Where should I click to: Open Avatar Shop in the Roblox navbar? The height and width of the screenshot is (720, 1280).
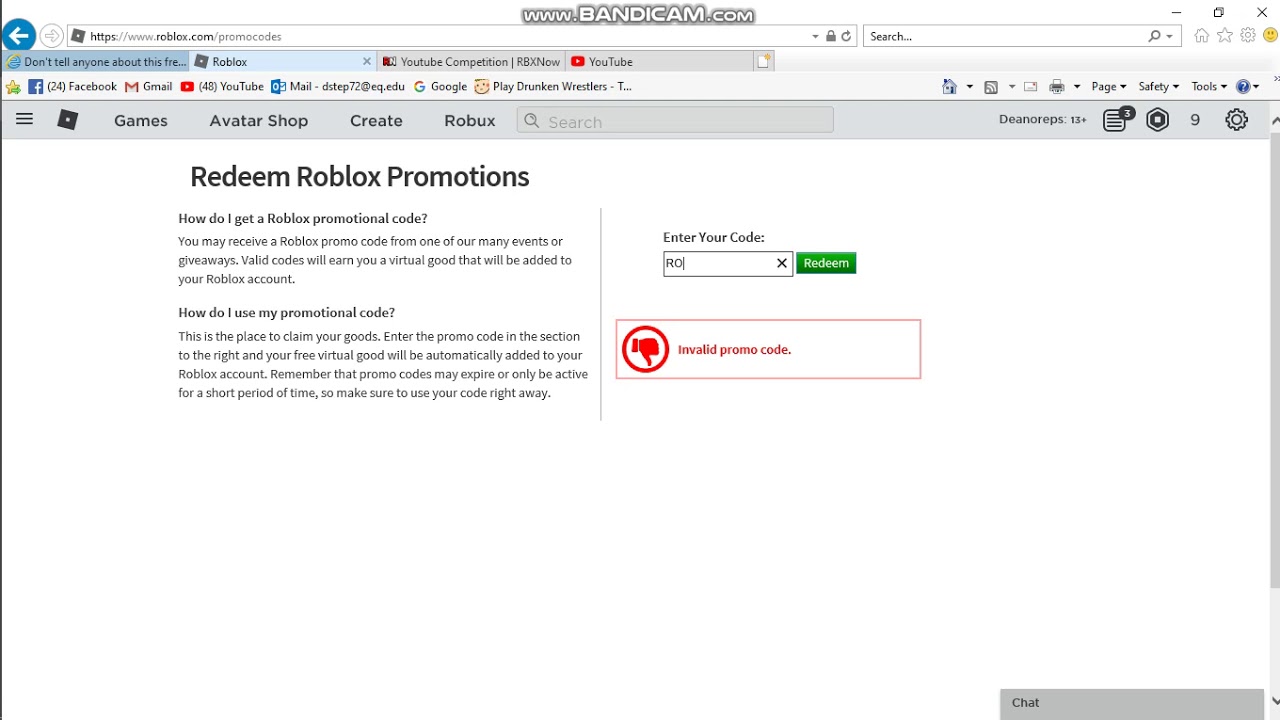click(259, 120)
